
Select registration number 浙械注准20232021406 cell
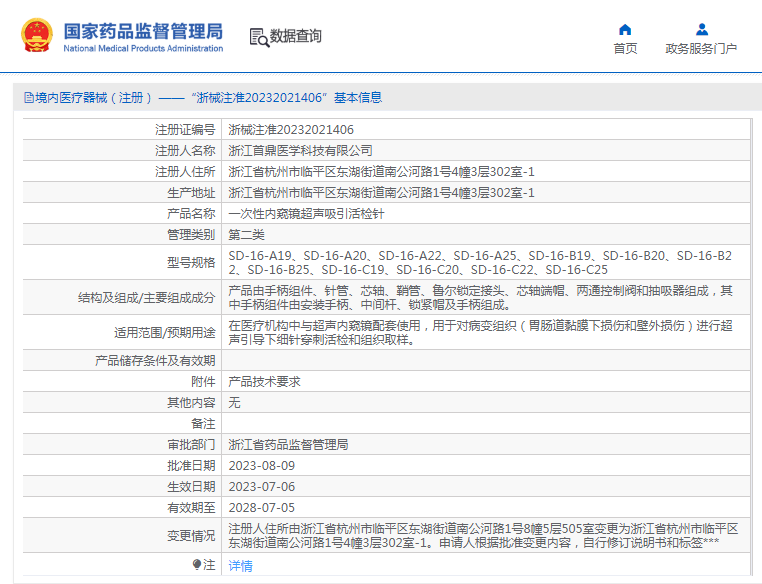[x=291, y=130]
